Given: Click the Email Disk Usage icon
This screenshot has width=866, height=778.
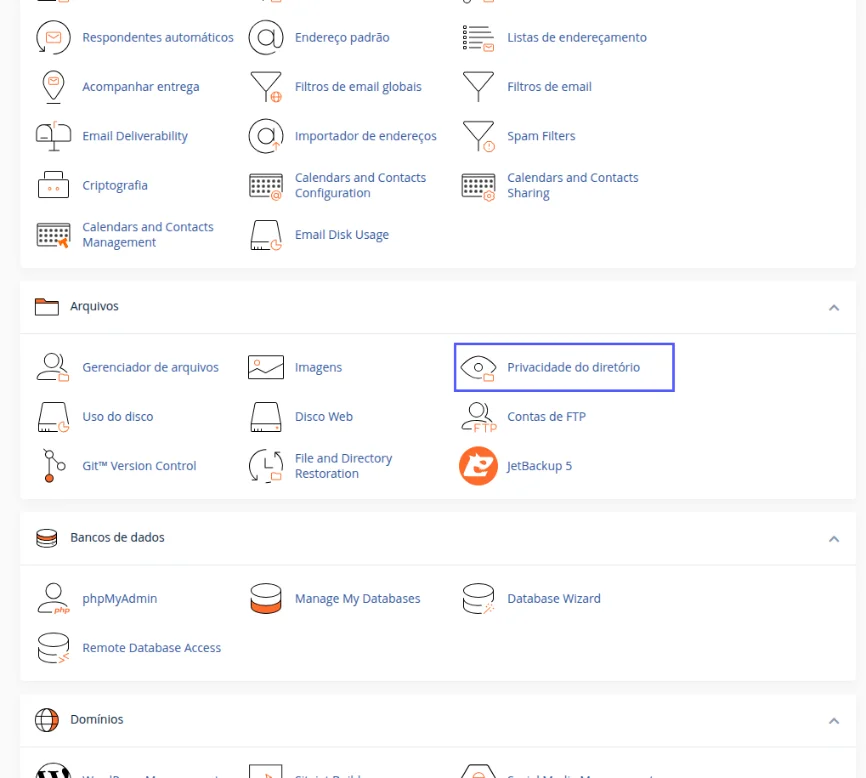Looking at the screenshot, I should tap(266, 235).
